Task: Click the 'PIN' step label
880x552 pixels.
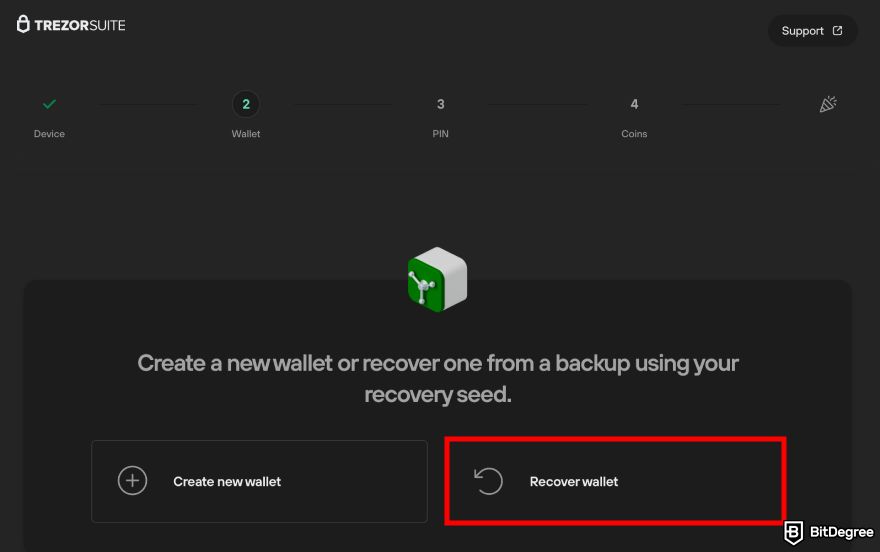Action: coord(441,134)
